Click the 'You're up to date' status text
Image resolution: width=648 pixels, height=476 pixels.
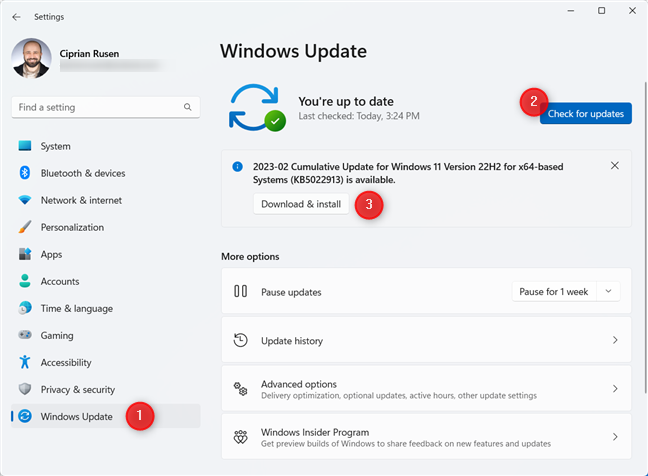pyautogui.click(x=346, y=101)
